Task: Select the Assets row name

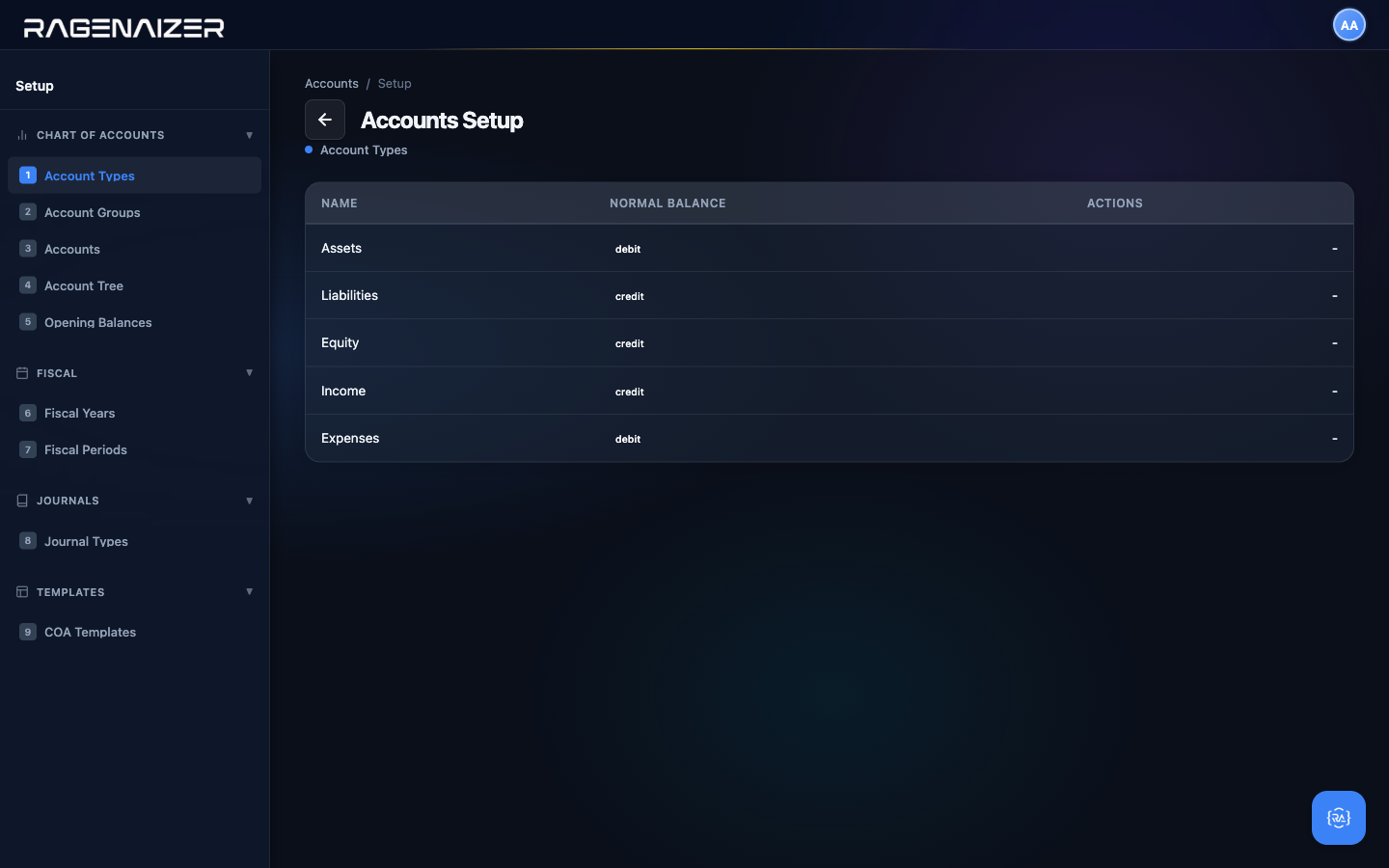Action: coord(341,248)
